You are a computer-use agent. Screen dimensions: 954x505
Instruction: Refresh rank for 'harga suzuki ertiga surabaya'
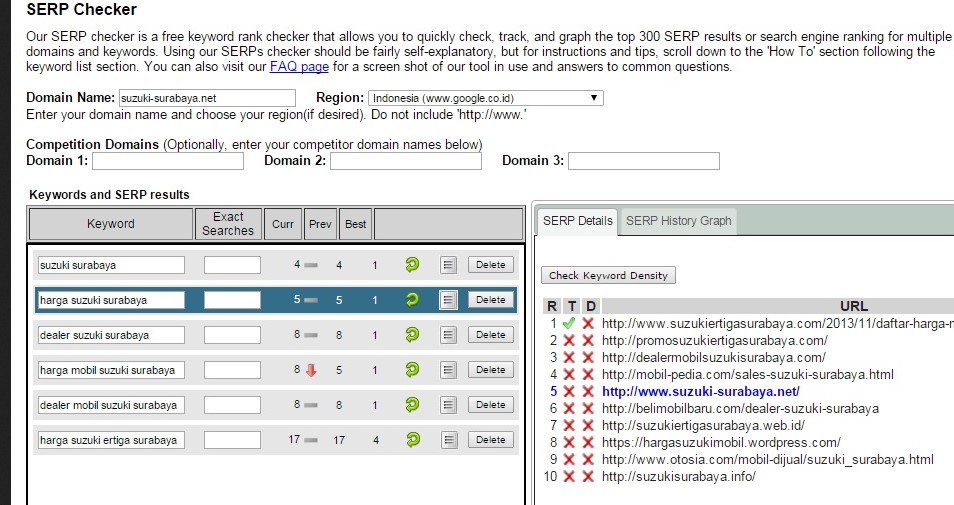coord(412,439)
